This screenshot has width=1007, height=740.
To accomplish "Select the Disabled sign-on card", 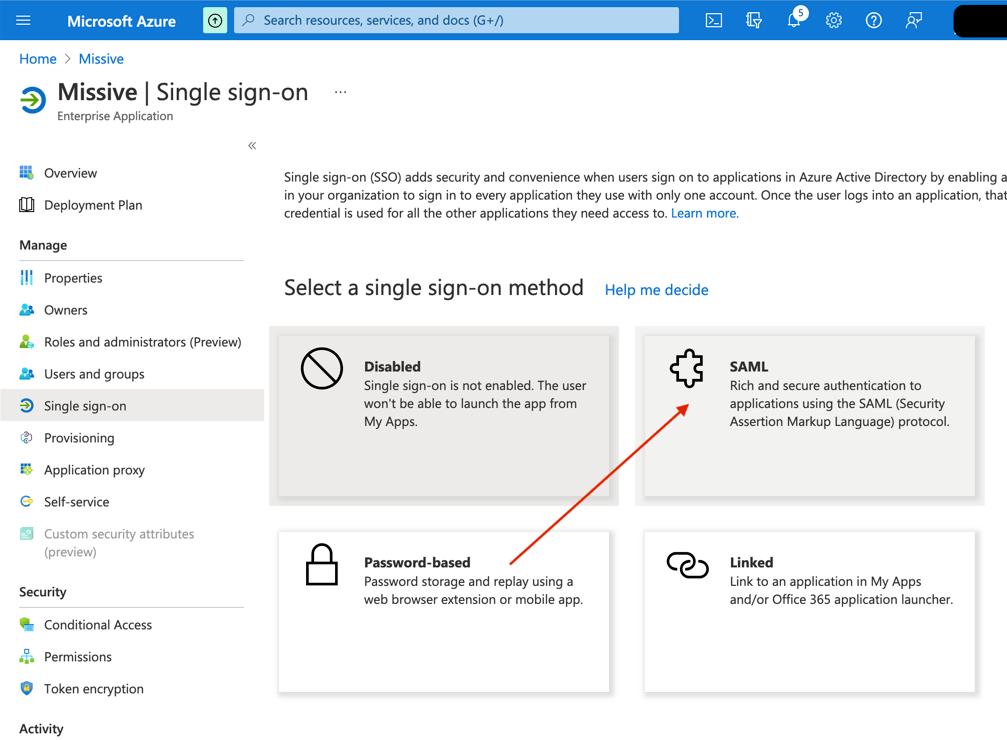I will [x=444, y=415].
